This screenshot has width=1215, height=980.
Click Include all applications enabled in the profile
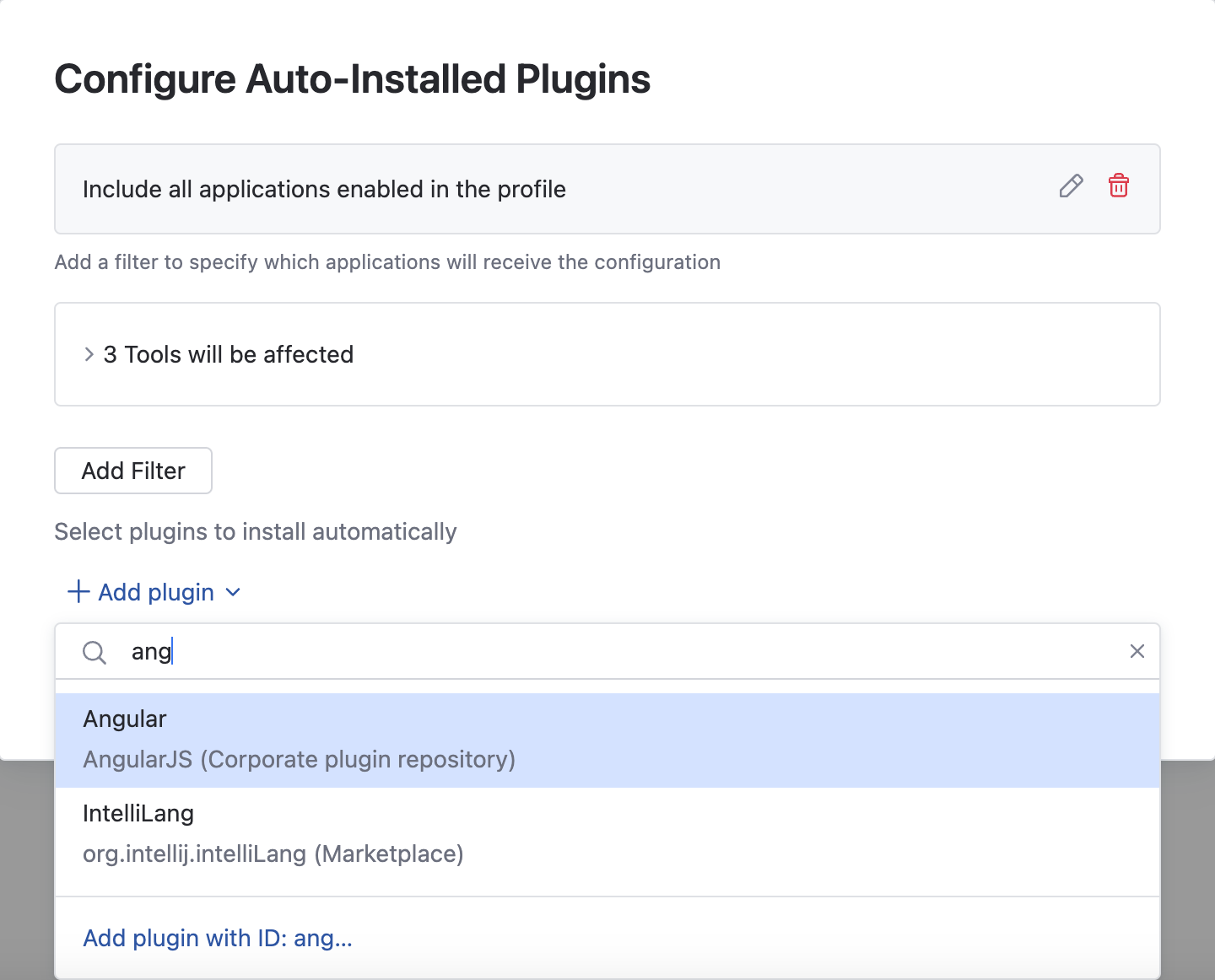[x=324, y=189]
